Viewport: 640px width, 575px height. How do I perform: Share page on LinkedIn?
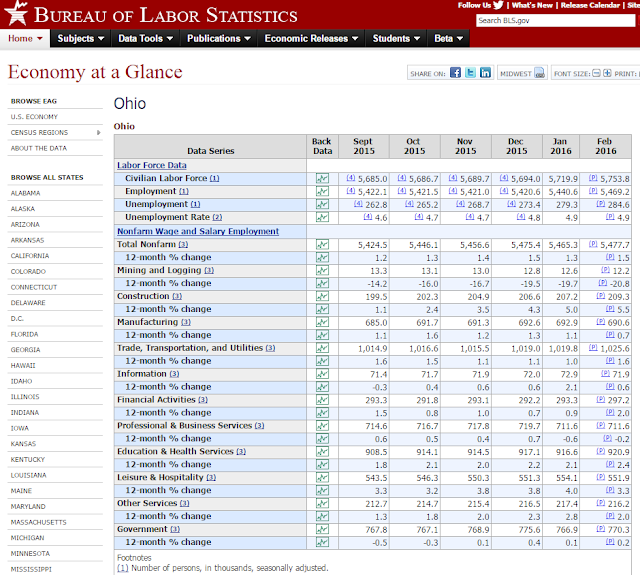pyautogui.click(x=485, y=73)
